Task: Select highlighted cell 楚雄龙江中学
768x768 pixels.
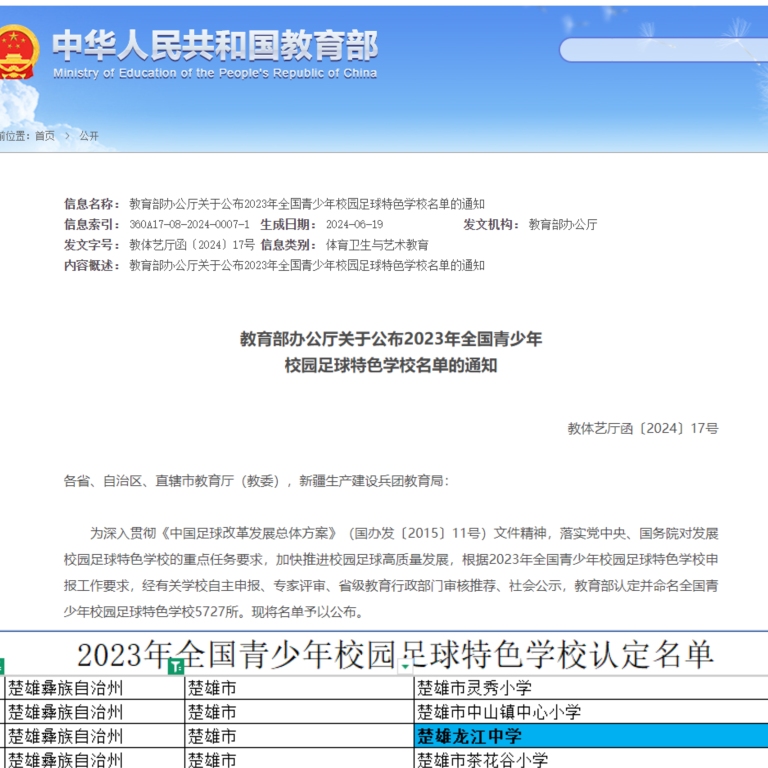Action: pyautogui.click(x=591, y=736)
